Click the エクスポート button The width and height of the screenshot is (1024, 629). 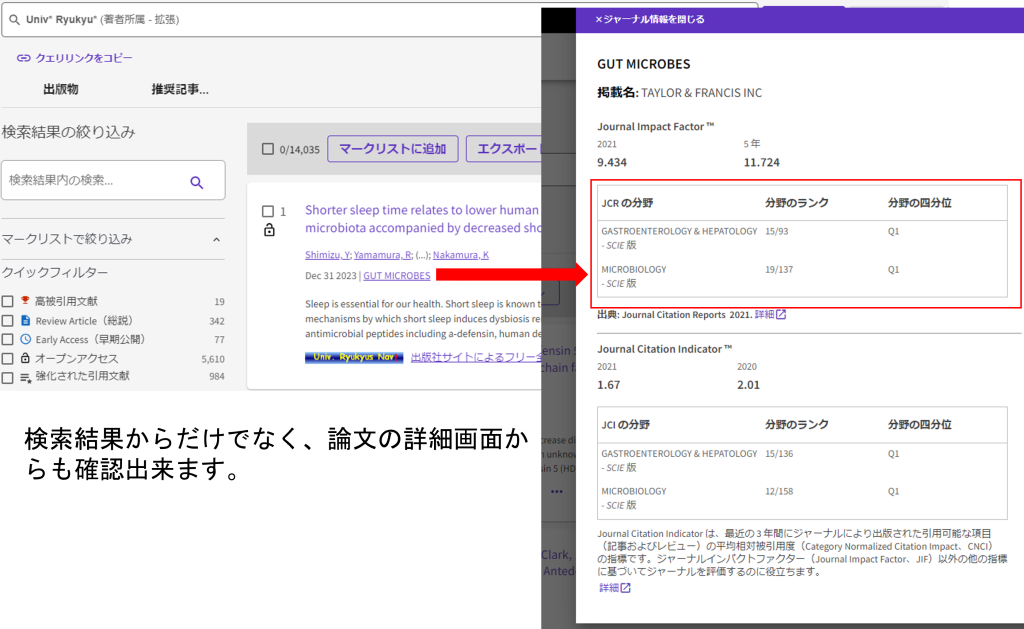(x=504, y=149)
